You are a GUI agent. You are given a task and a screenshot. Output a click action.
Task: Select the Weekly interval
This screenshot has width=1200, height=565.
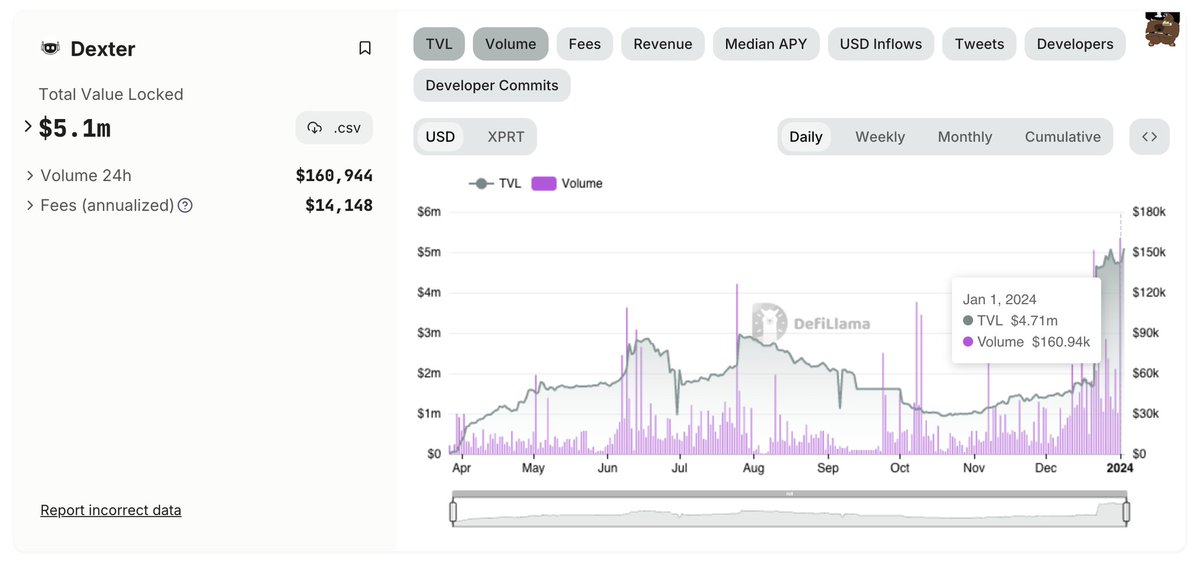pyautogui.click(x=880, y=137)
